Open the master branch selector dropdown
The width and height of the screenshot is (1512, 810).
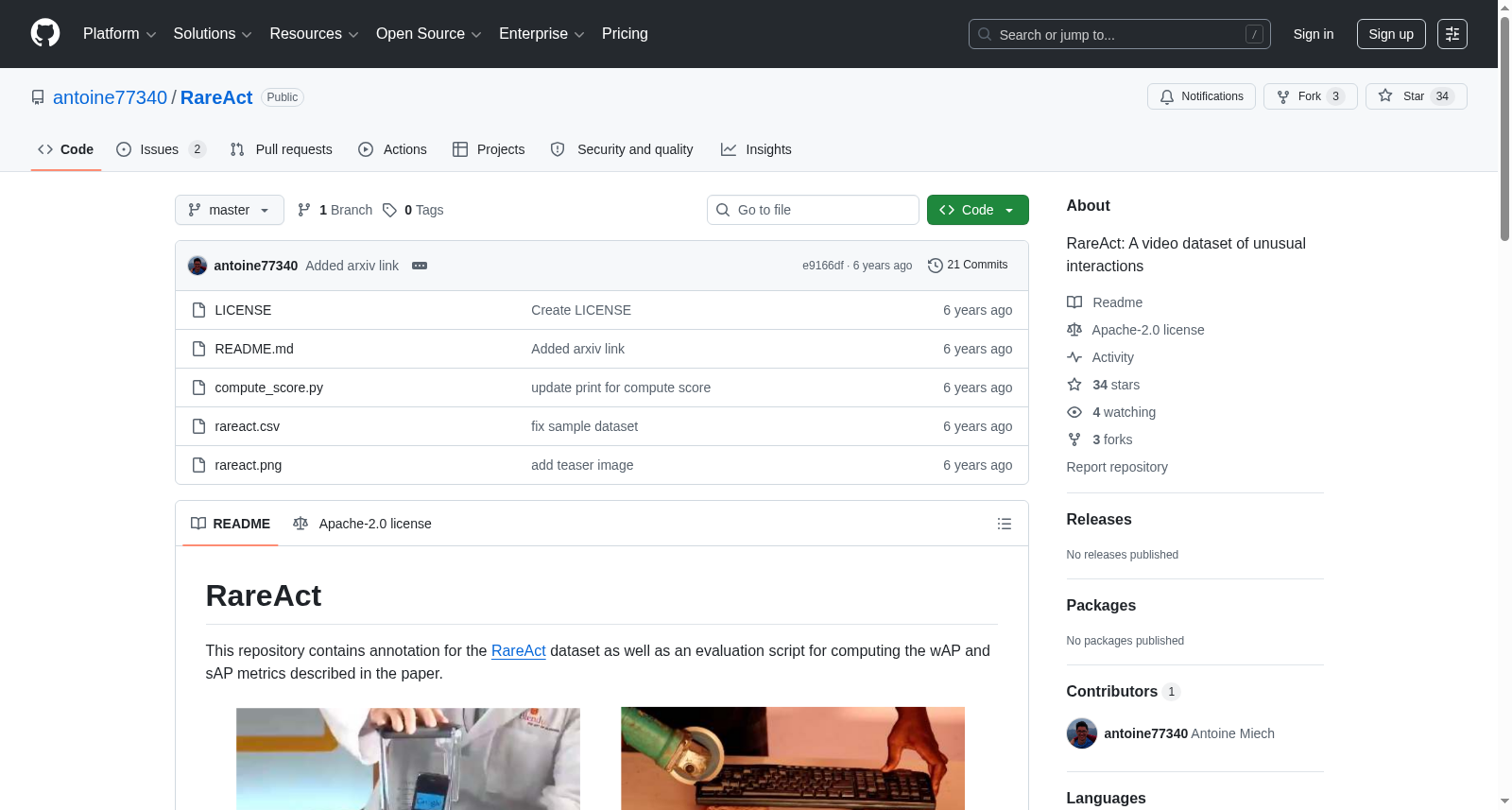230,210
